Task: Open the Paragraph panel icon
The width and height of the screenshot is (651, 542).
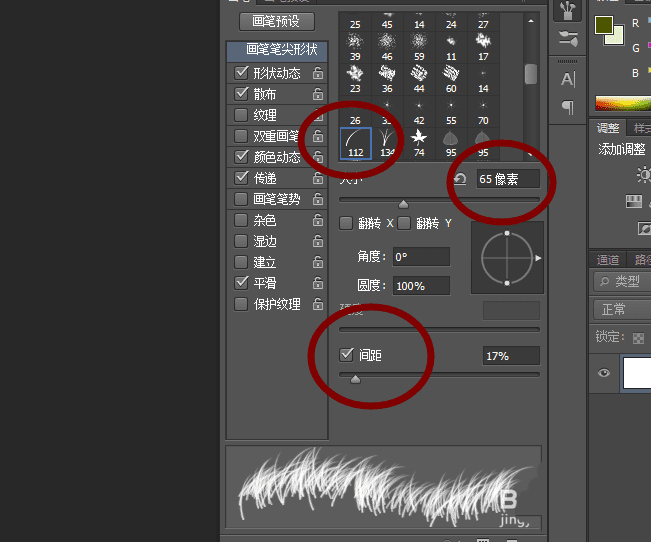Action: 568,107
